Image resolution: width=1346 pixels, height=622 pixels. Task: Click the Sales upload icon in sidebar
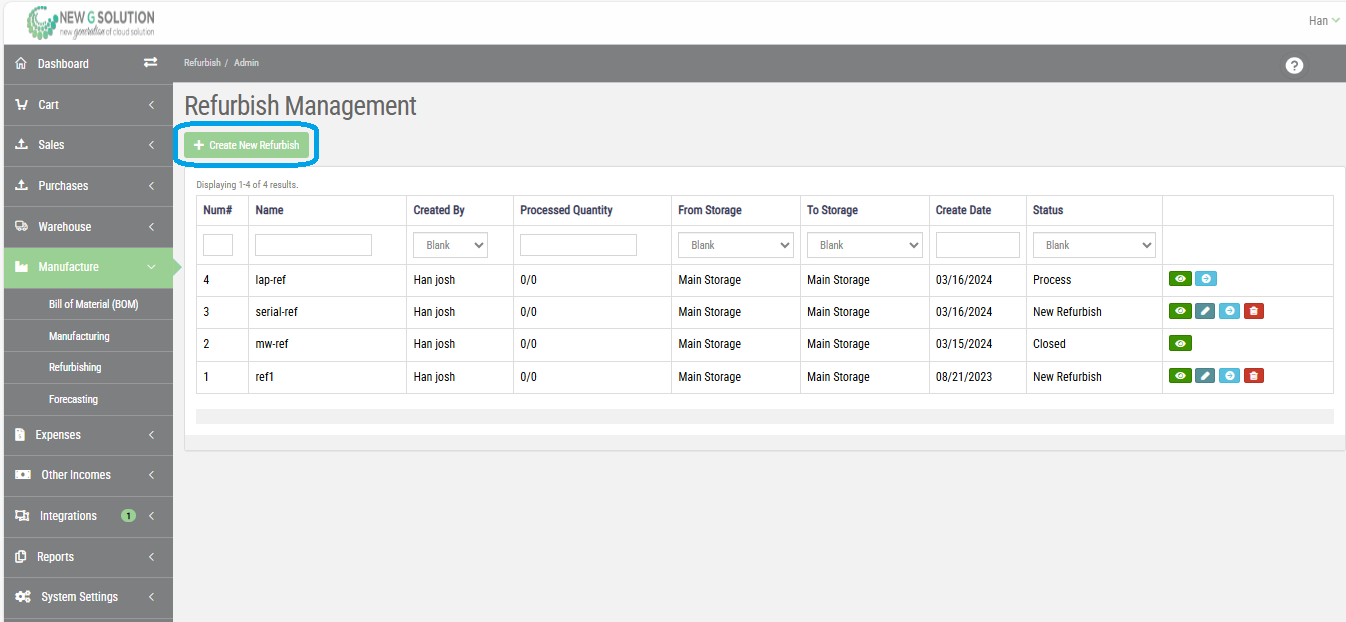tap(22, 145)
